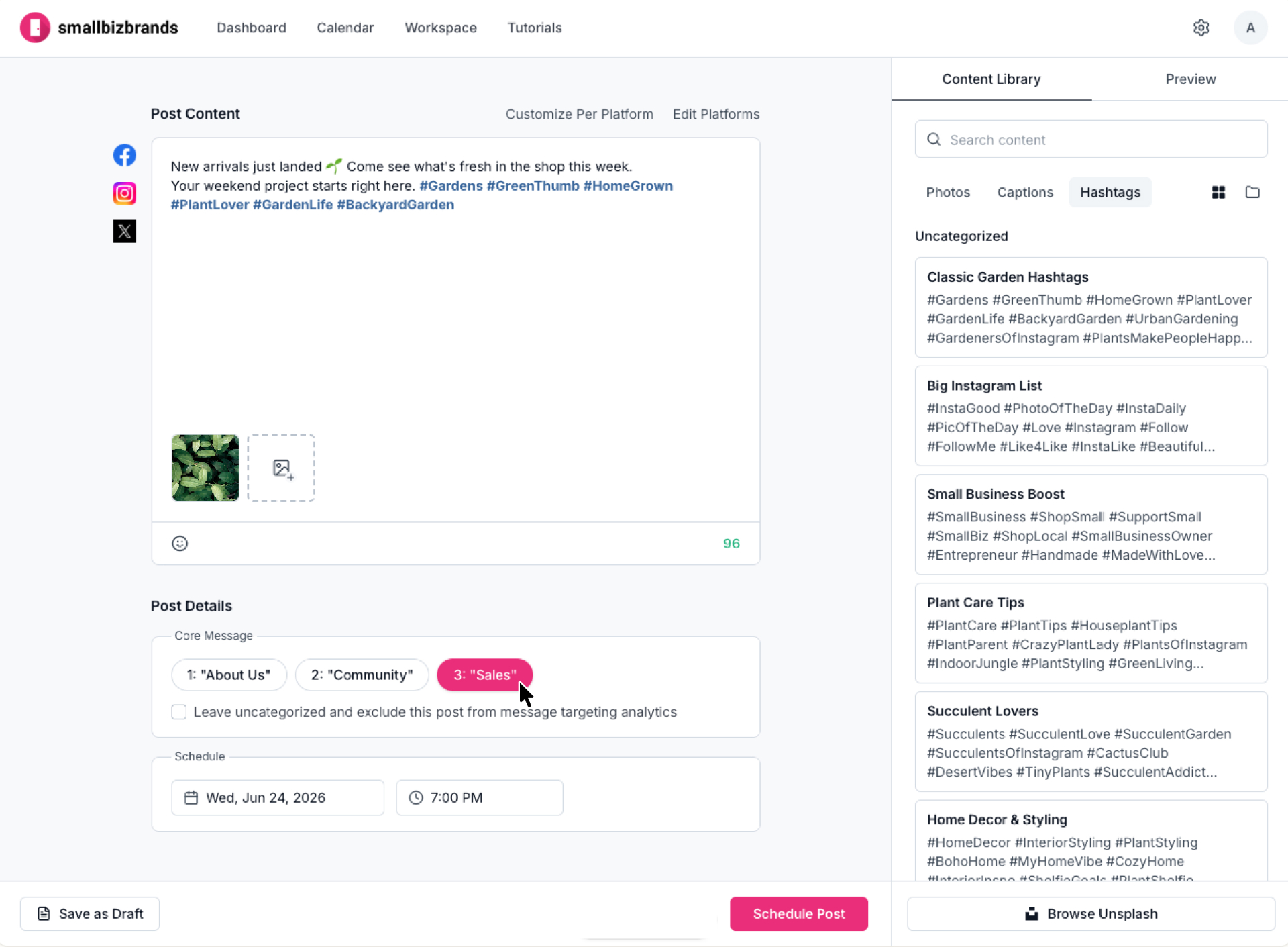The image size is (1288, 947).
Task: Switch to the Content Library tab
Action: point(991,79)
